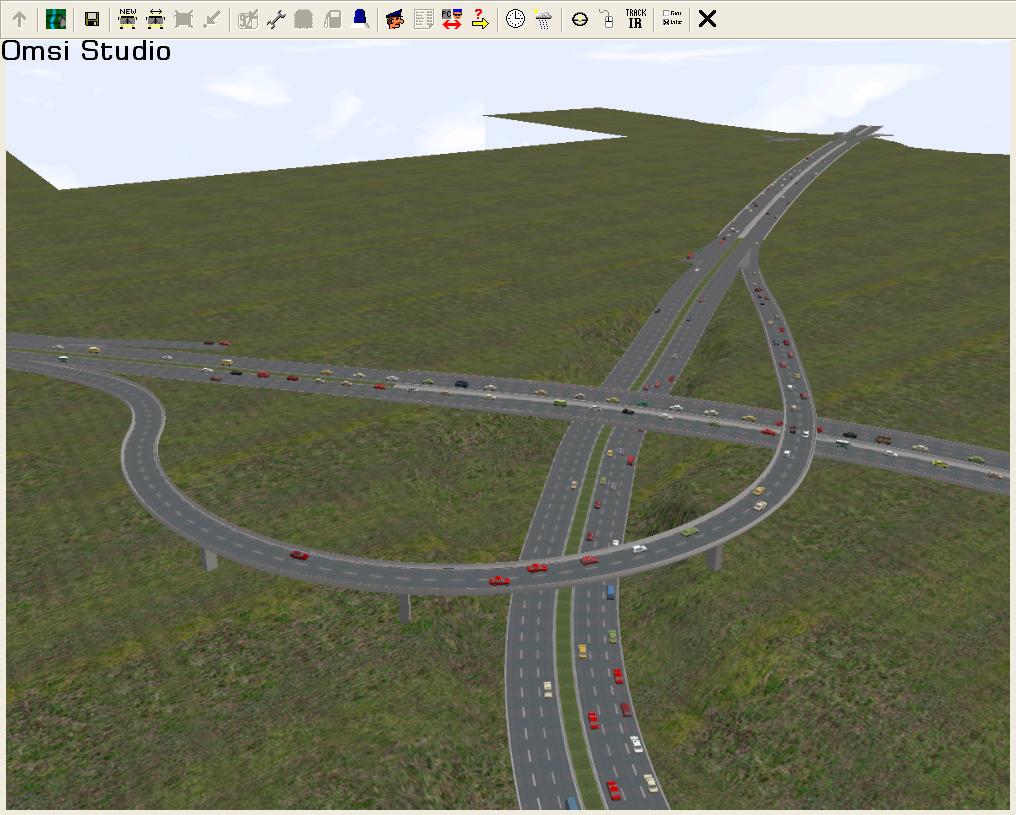Click the grayed bus frame icon
1016x815 pixels.
pyautogui.click(x=184, y=19)
